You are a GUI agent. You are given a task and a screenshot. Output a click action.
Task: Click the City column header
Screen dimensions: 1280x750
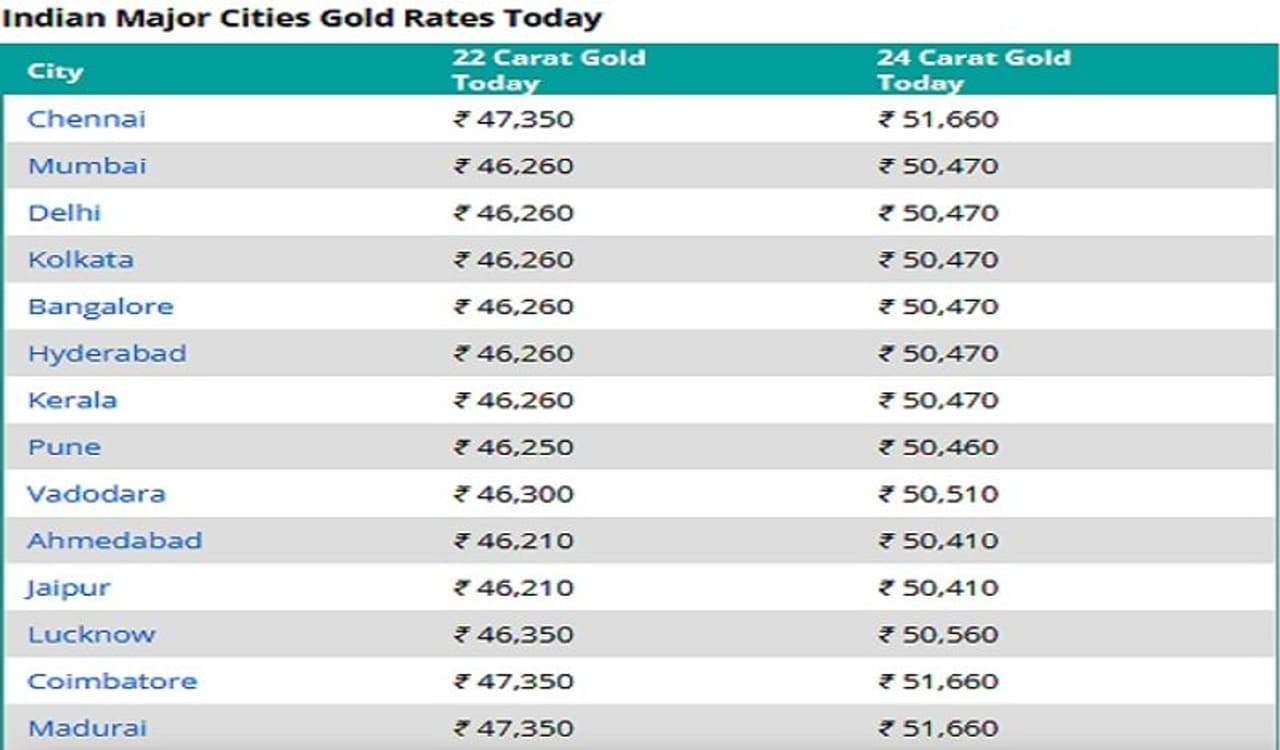point(55,71)
